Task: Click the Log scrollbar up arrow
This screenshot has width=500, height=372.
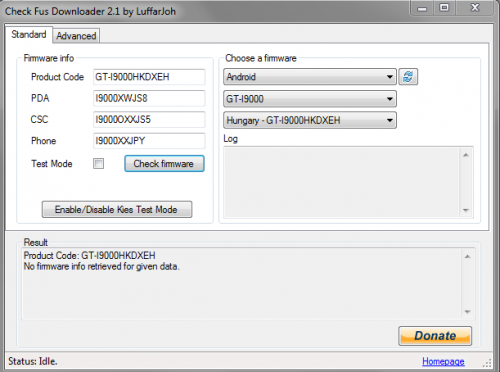Action: click(x=466, y=155)
